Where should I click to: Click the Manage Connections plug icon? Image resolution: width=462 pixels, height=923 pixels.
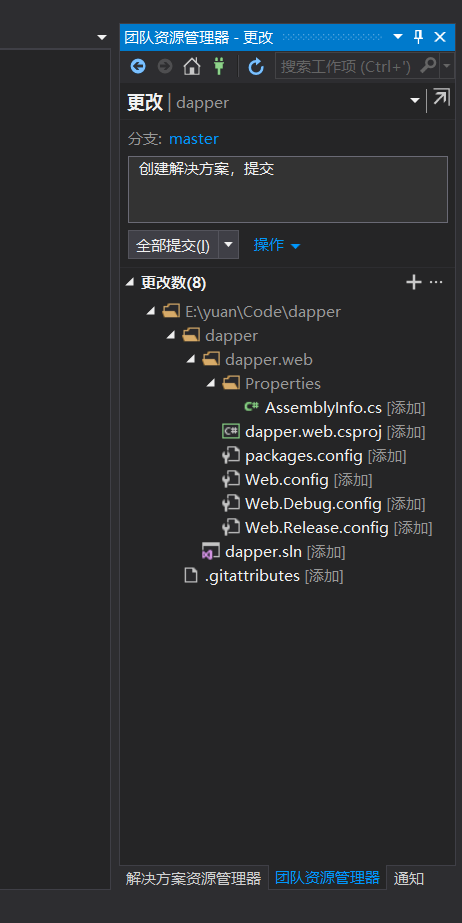219,67
